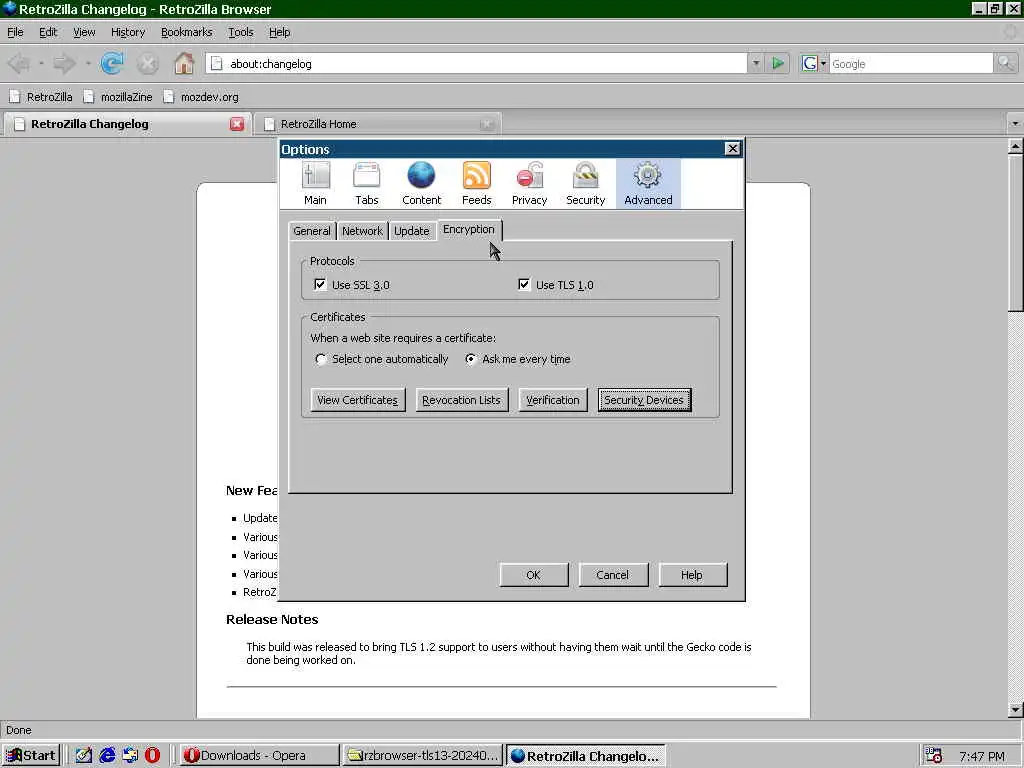Open the forward history dropdown arrow
Screen dimensions: 1024x768
tap(88, 63)
